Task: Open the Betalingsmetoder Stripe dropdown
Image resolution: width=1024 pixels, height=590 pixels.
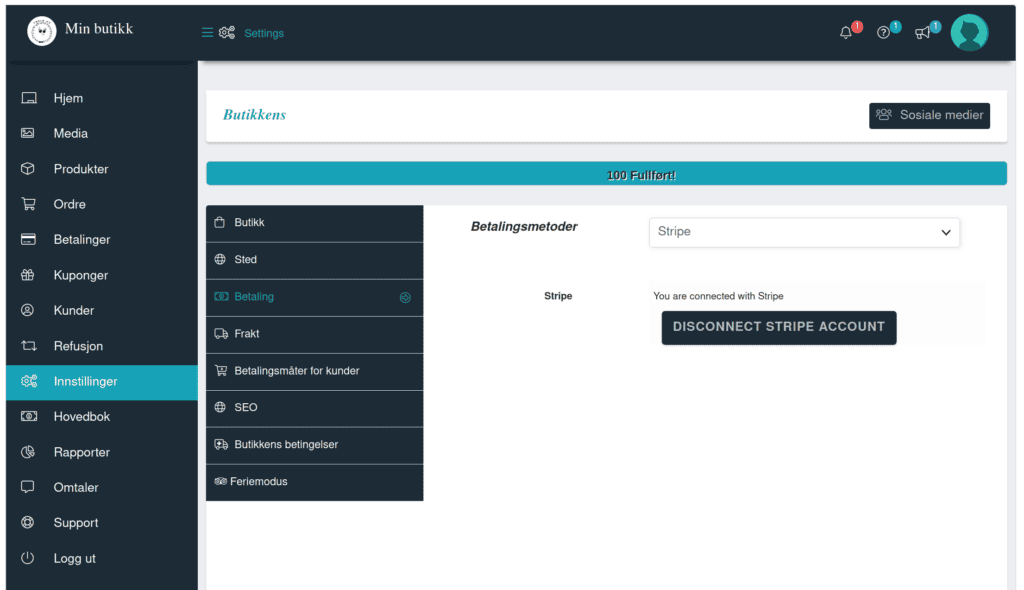Action: click(804, 232)
